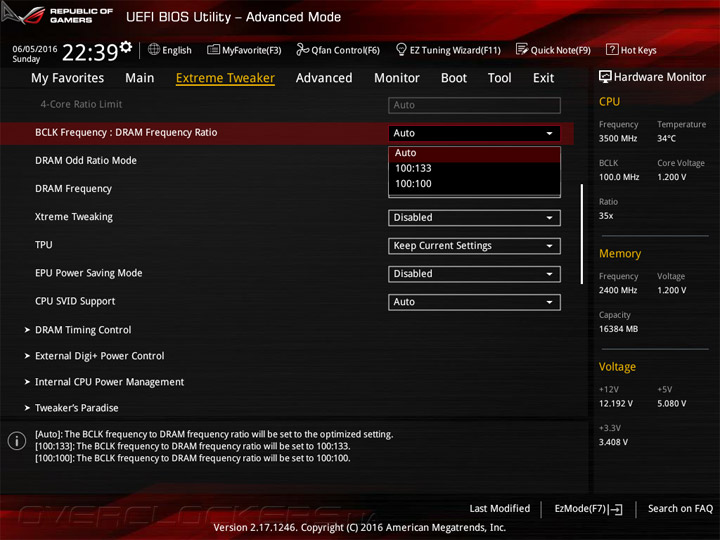Image resolution: width=720 pixels, height=540 pixels.
Task: Click the 16384 MB capacity value
Action: (x=618, y=329)
